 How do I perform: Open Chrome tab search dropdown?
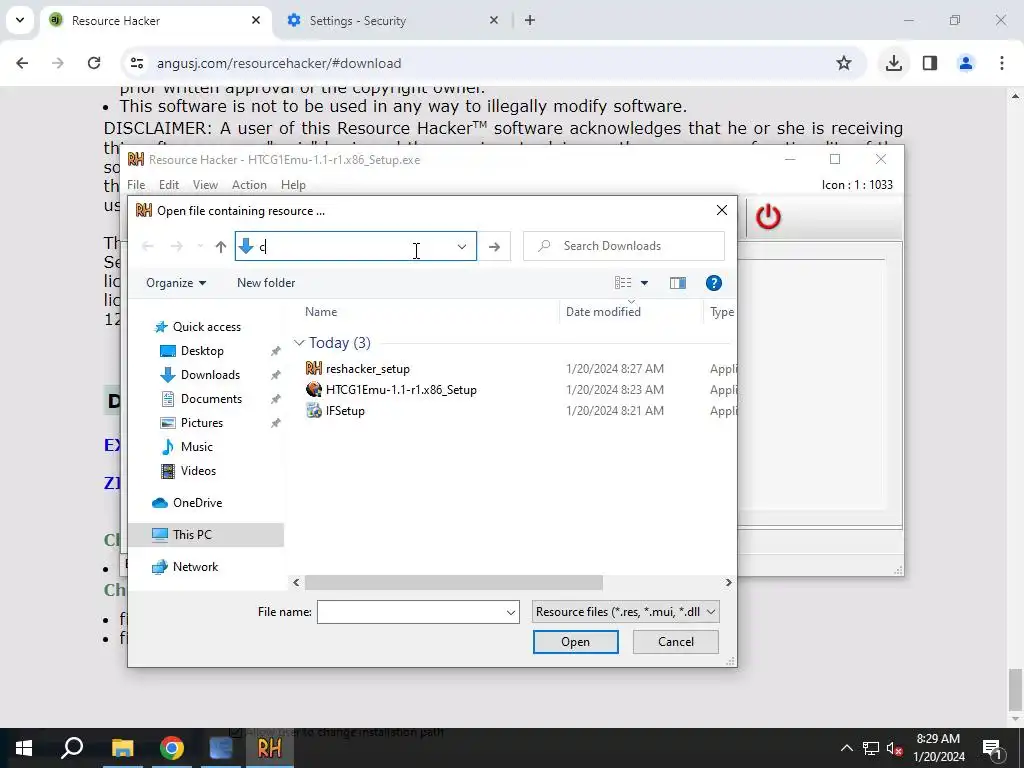pyautogui.click(x=20, y=20)
